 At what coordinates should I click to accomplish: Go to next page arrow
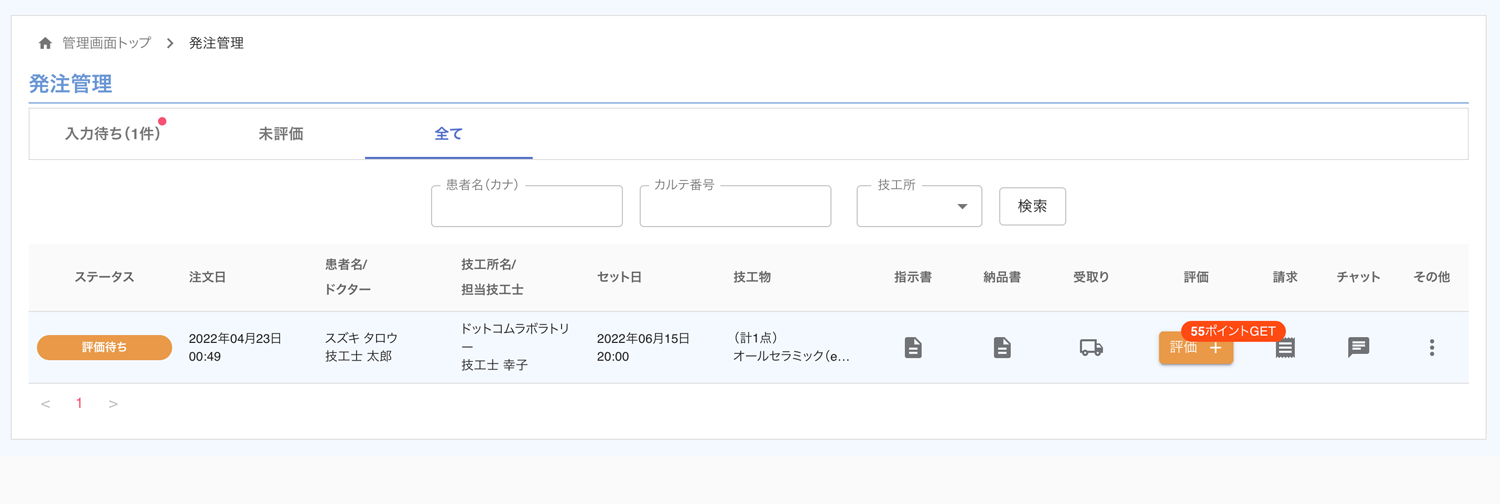point(113,404)
